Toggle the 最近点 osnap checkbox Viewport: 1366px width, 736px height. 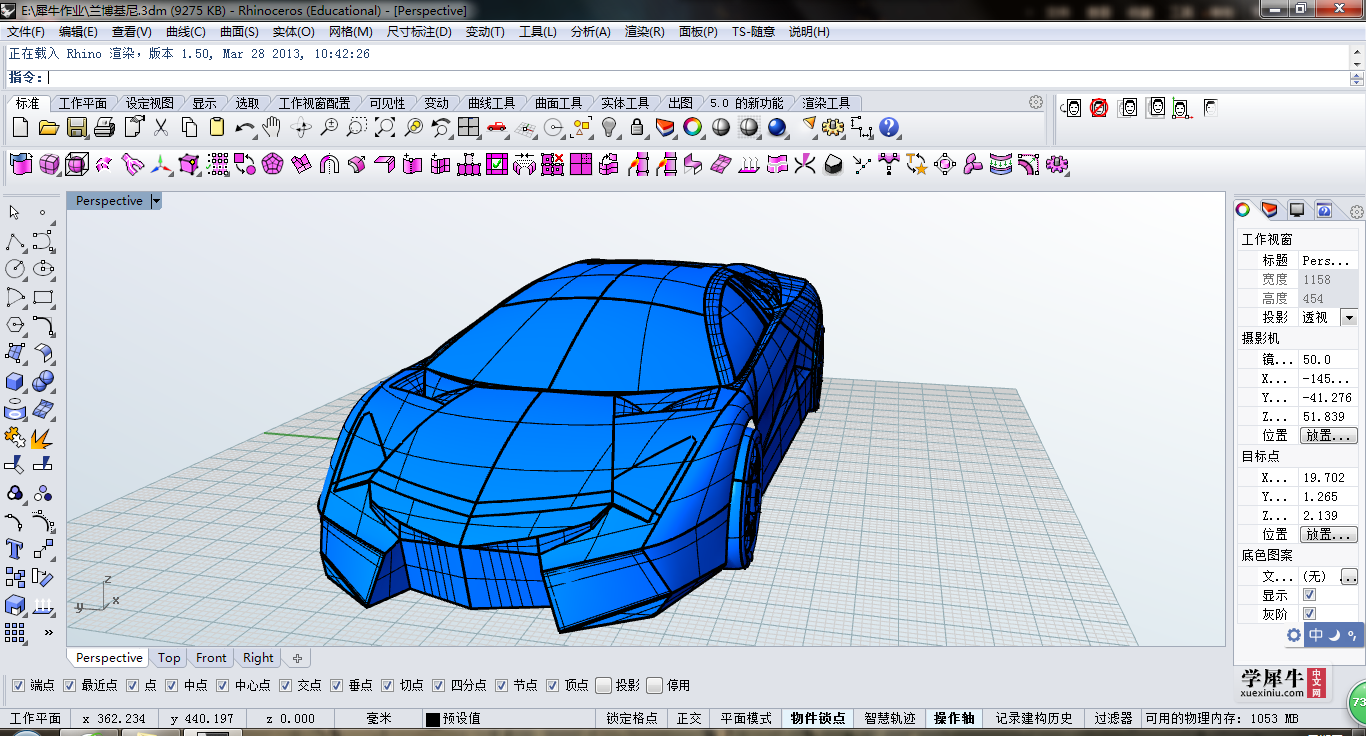[69, 685]
